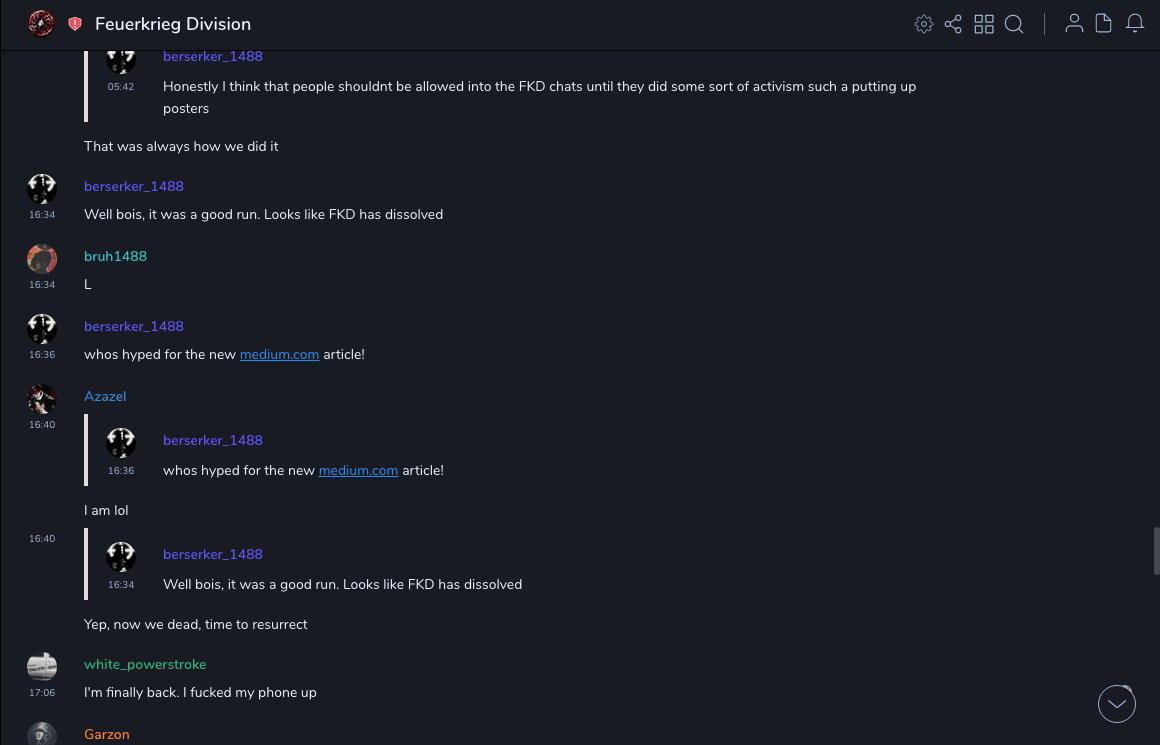Screen dimensions: 1160x745
Task: Click the Garzon username at the bottom
Action: [107, 734]
